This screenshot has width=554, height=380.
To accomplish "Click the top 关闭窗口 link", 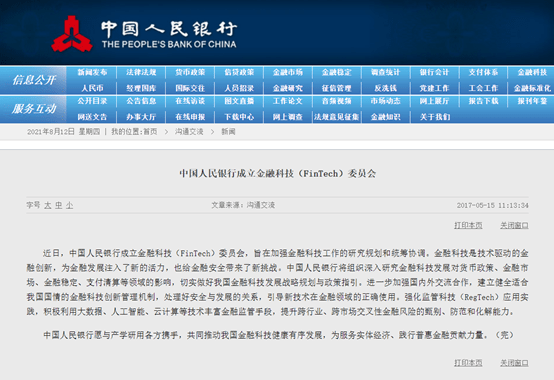I will point(514,225).
